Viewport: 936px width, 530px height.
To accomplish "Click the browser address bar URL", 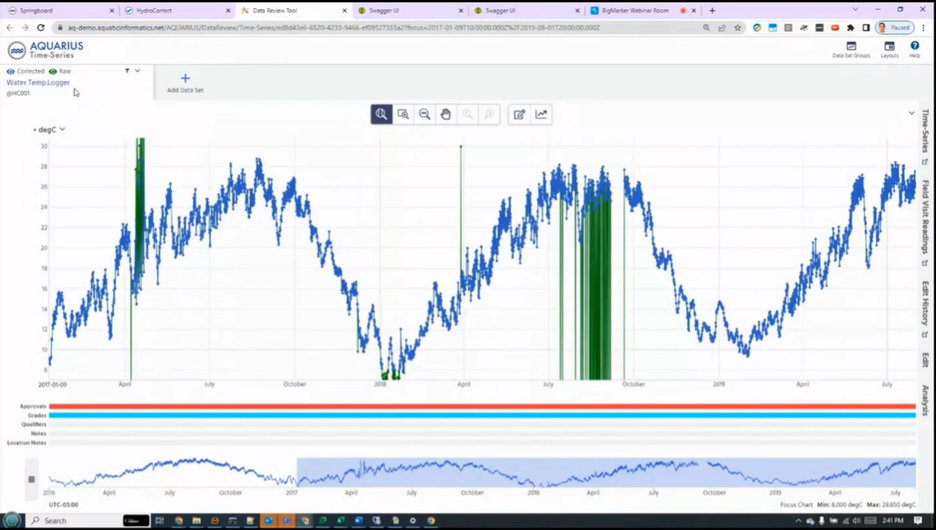I will click(x=334, y=27).
